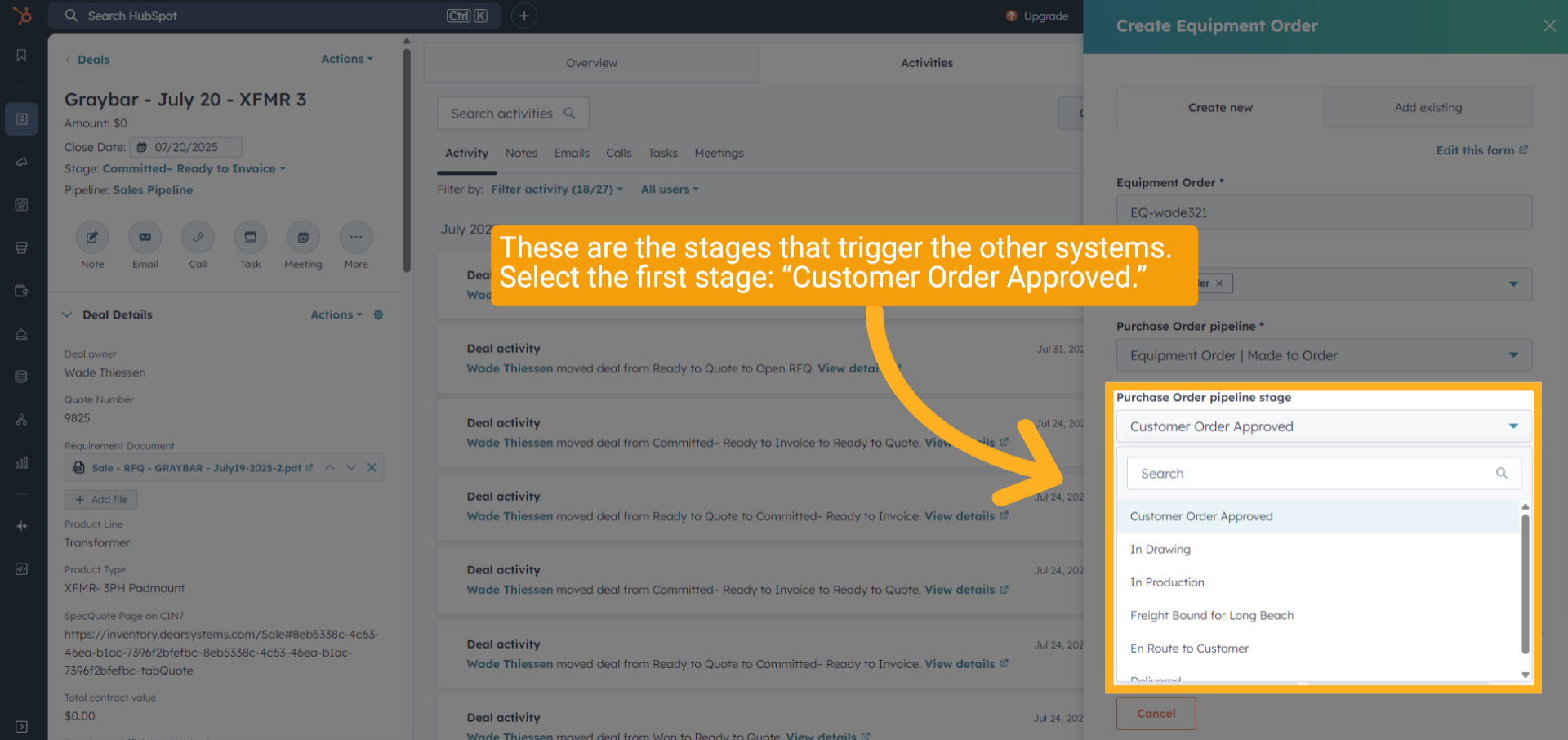This screenshot has height=740, width=1568.
Task: Pick Freight Bound for Long Beach stage
Action: pyautogui.click(x=1318, y=615)
